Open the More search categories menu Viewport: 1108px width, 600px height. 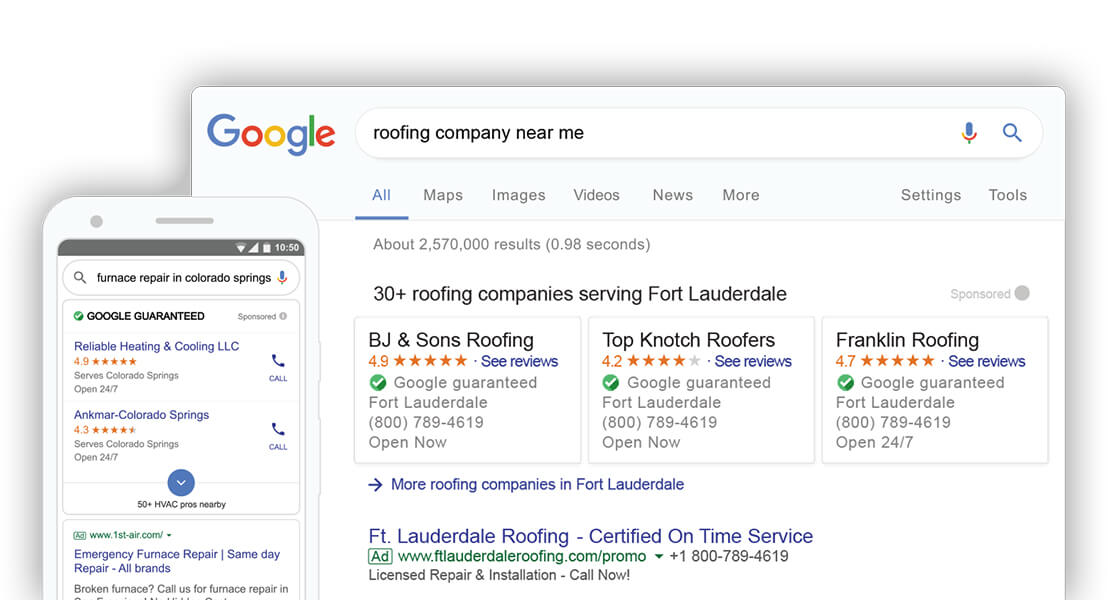click(x=741, y=195)
